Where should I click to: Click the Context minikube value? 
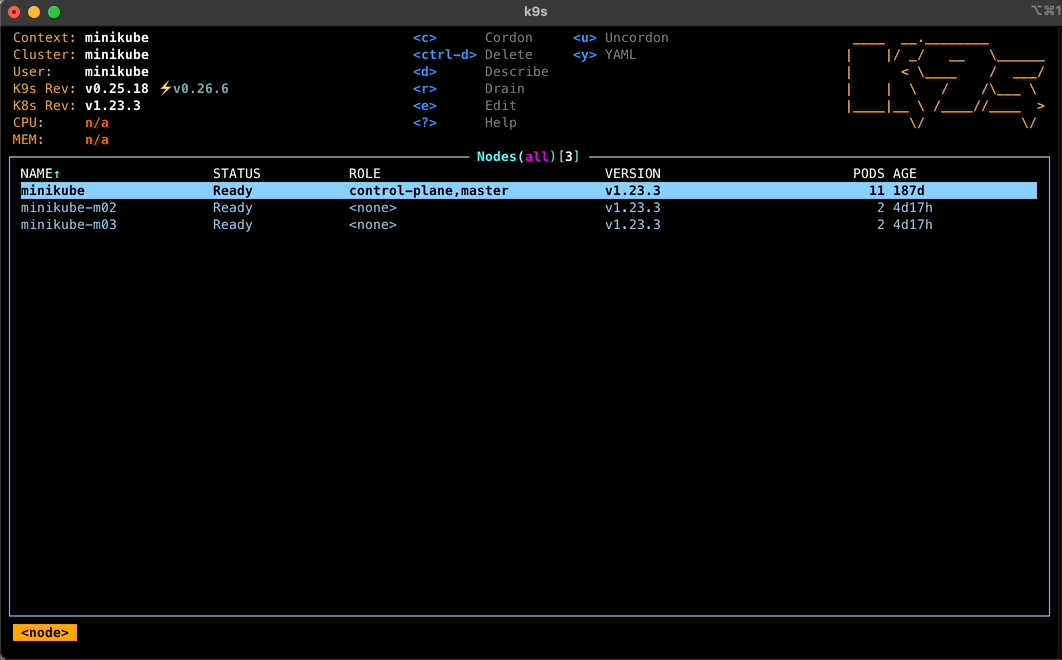click(116, 37)
